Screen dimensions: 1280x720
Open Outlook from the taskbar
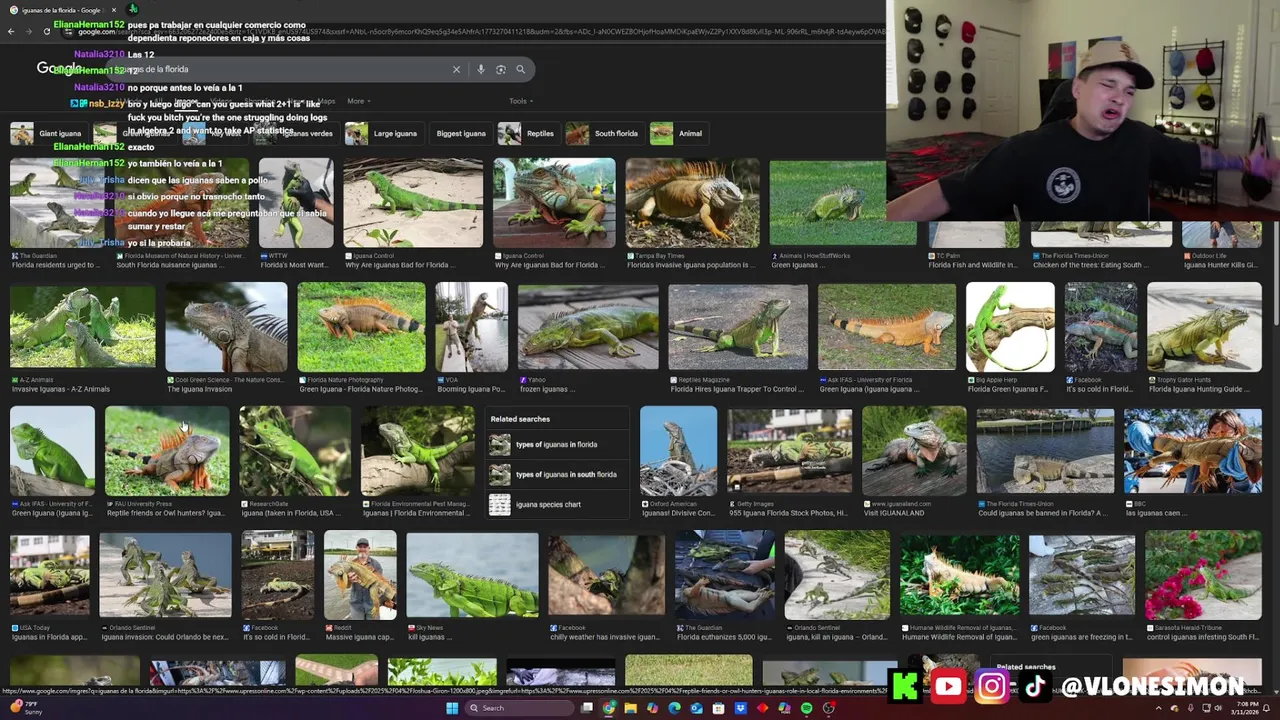(x=696, y=708)
